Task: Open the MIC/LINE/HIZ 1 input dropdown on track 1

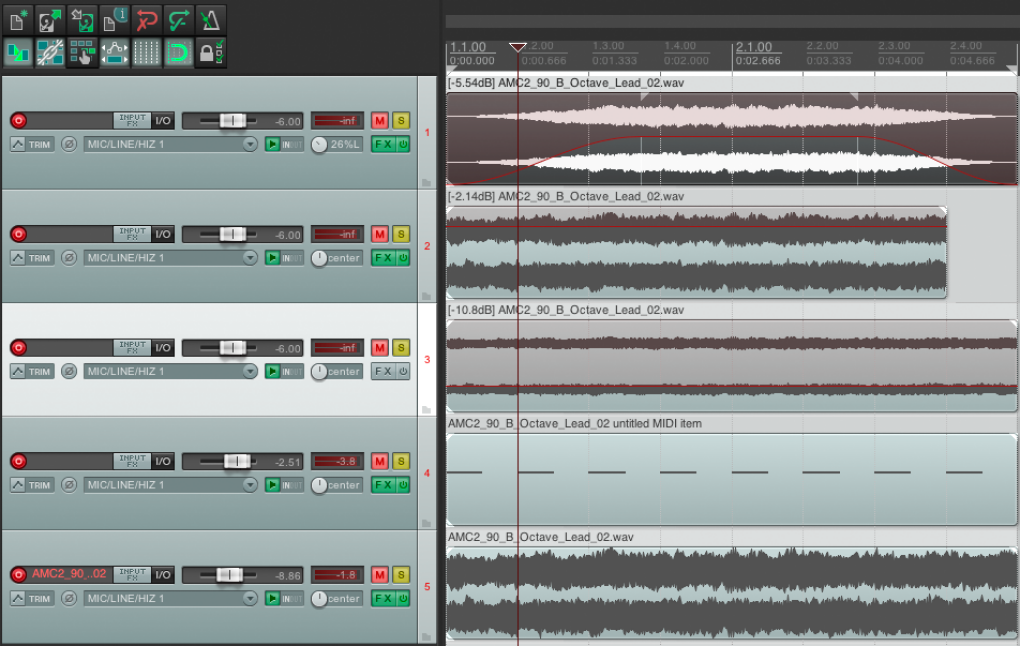Action: 170,144
